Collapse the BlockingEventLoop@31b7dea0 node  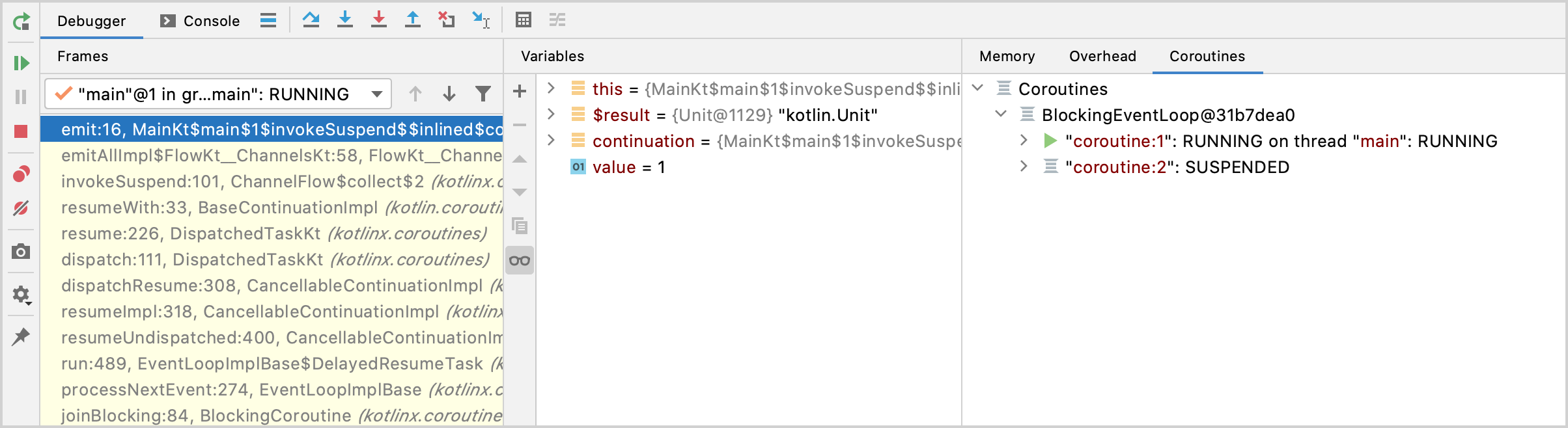tap(1001, 115)
